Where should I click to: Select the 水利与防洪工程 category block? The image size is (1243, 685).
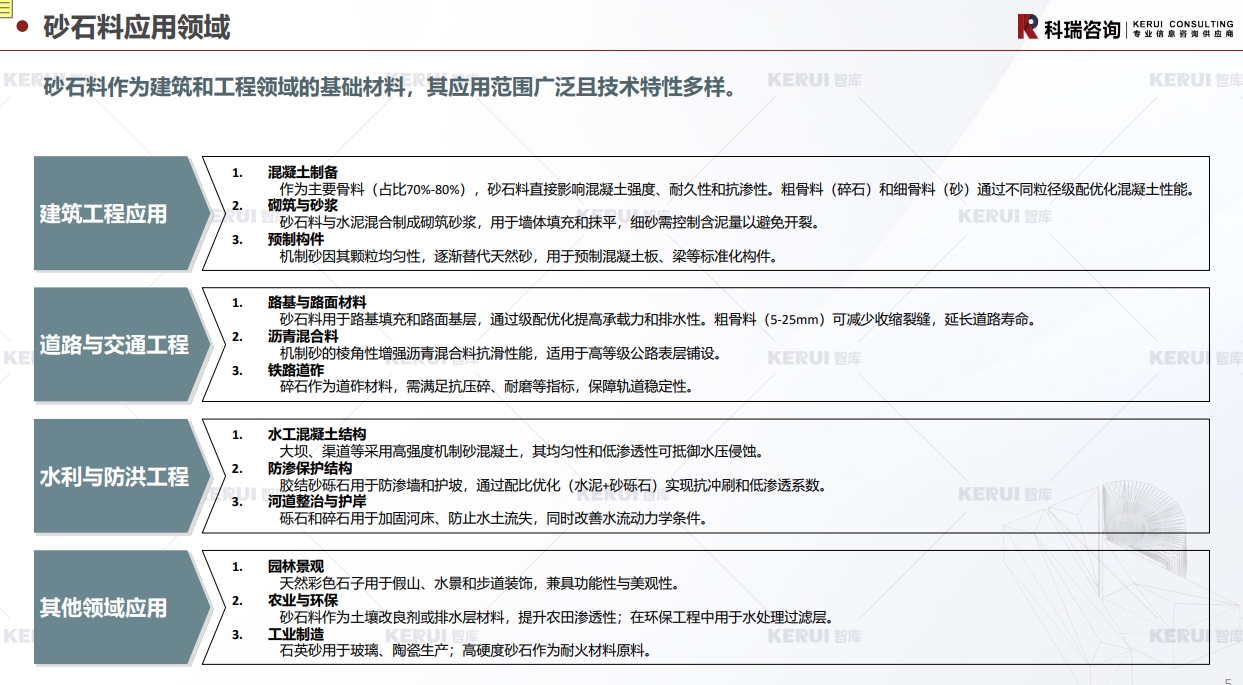click(x=113, y=476)
